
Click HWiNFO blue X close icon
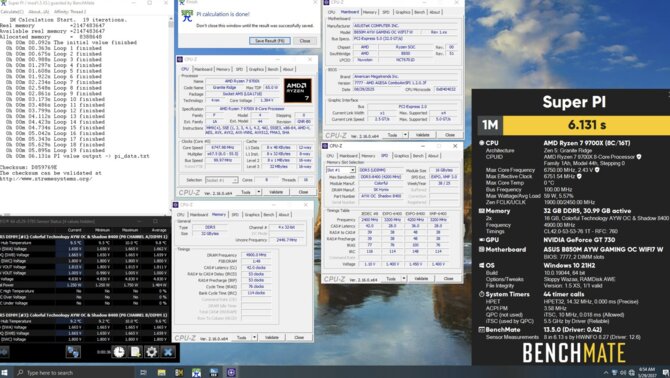(168, 352)
